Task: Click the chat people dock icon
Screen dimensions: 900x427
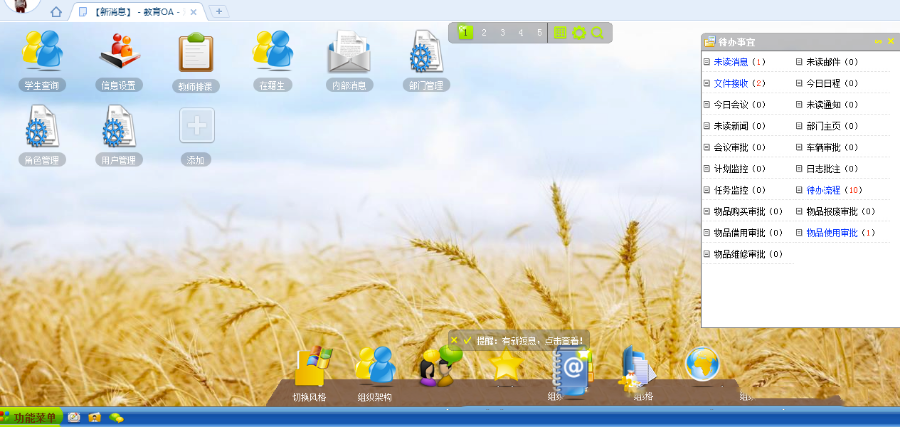Action: point(441,366)
